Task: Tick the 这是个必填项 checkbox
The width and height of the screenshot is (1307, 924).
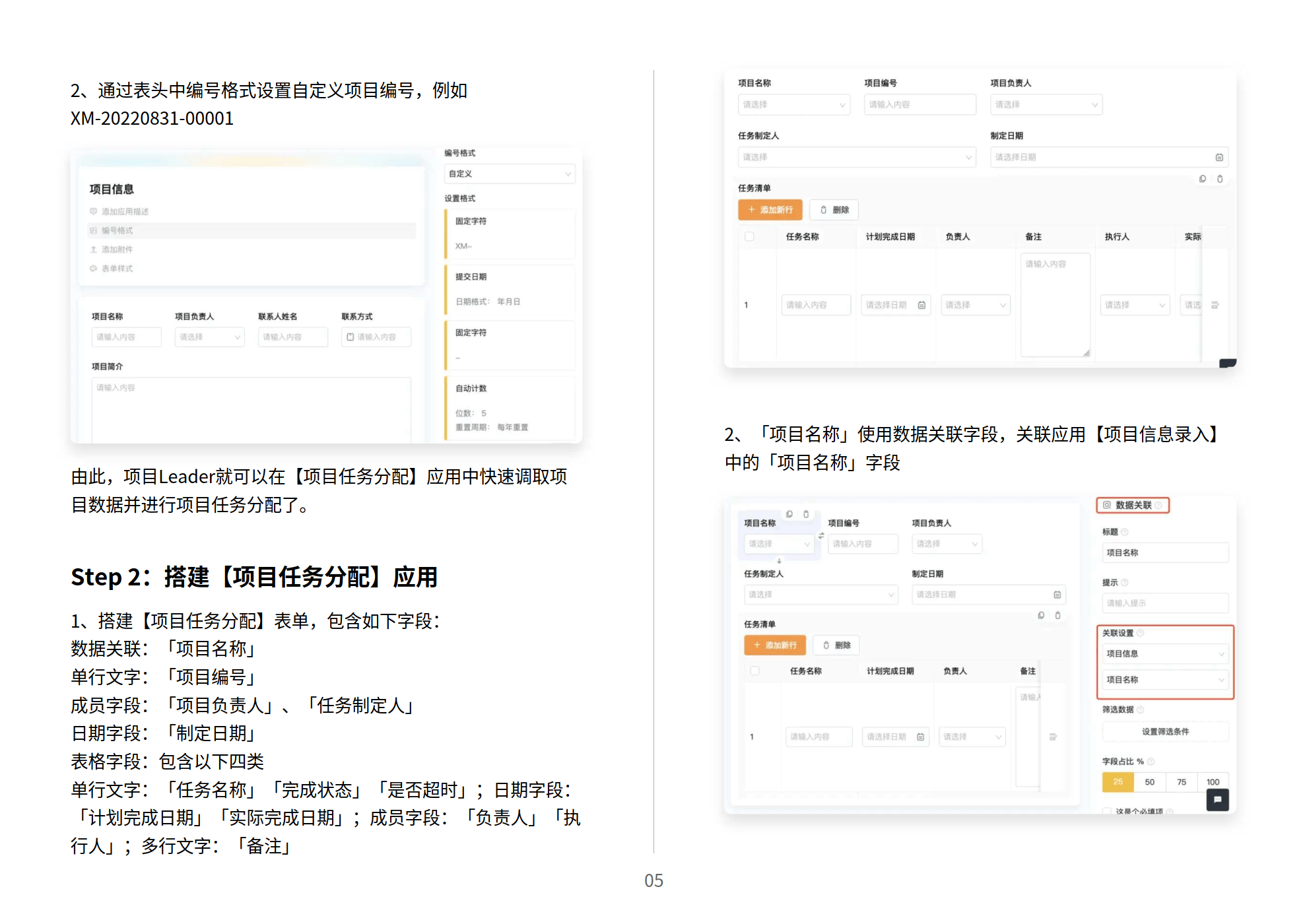Action: [x=1107, y=811]
